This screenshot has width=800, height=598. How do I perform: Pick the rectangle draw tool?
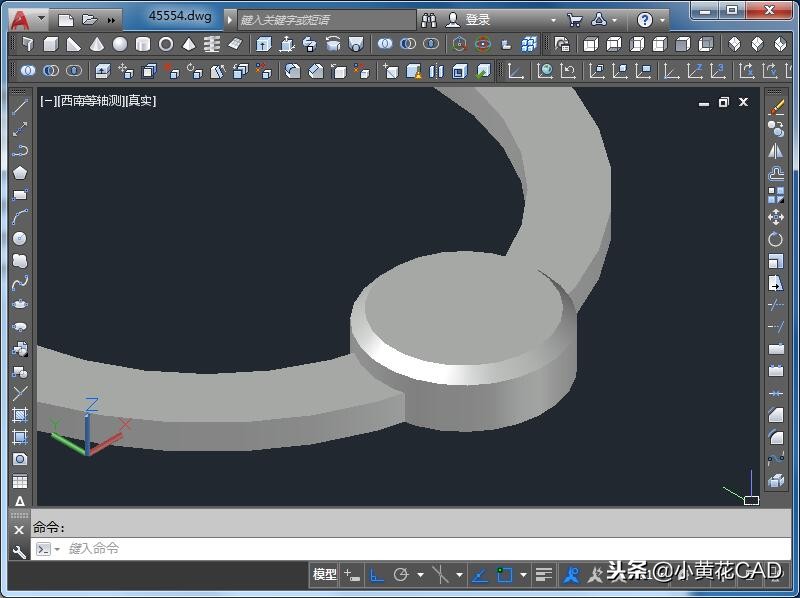coord(20,195)
